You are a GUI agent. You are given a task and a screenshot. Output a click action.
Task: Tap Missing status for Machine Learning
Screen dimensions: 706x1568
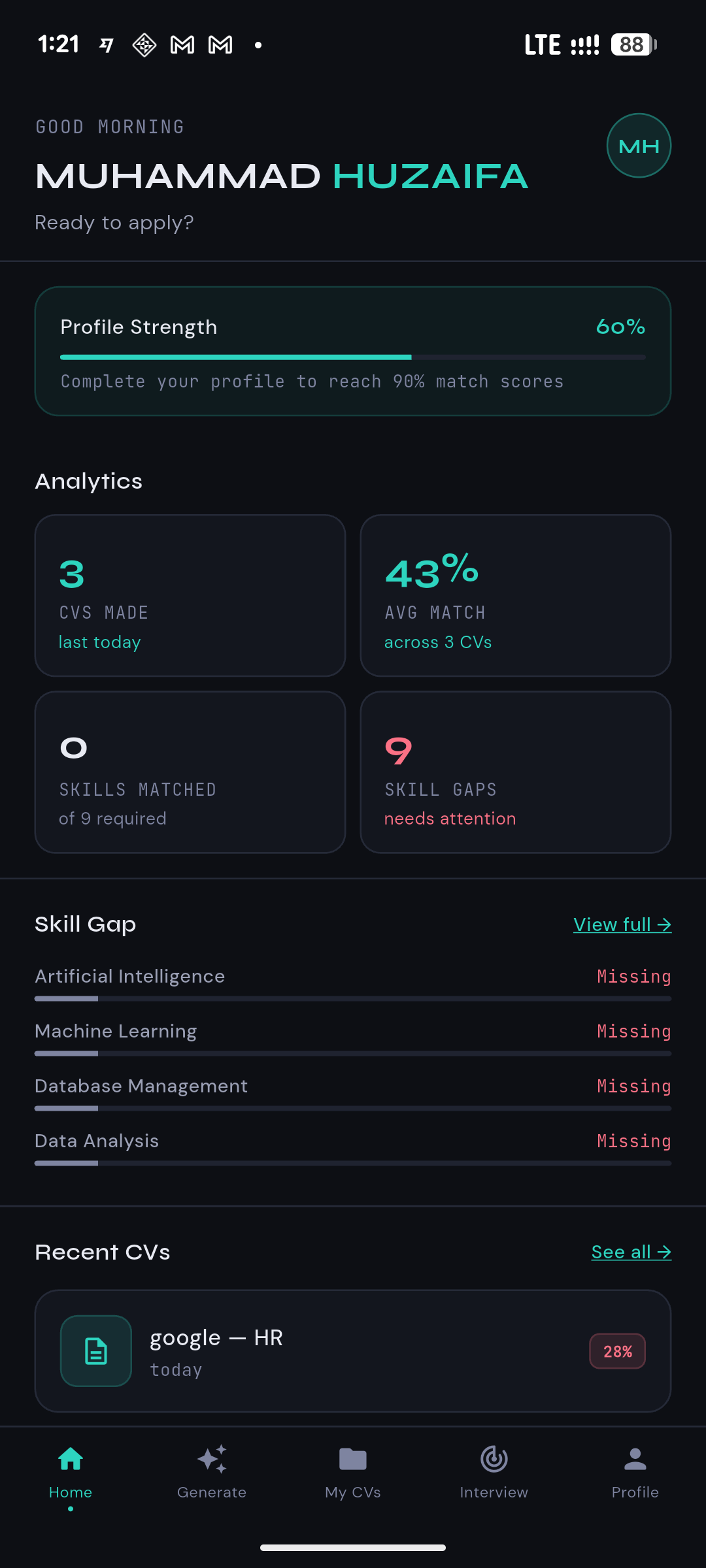(x=634, y=1031)
